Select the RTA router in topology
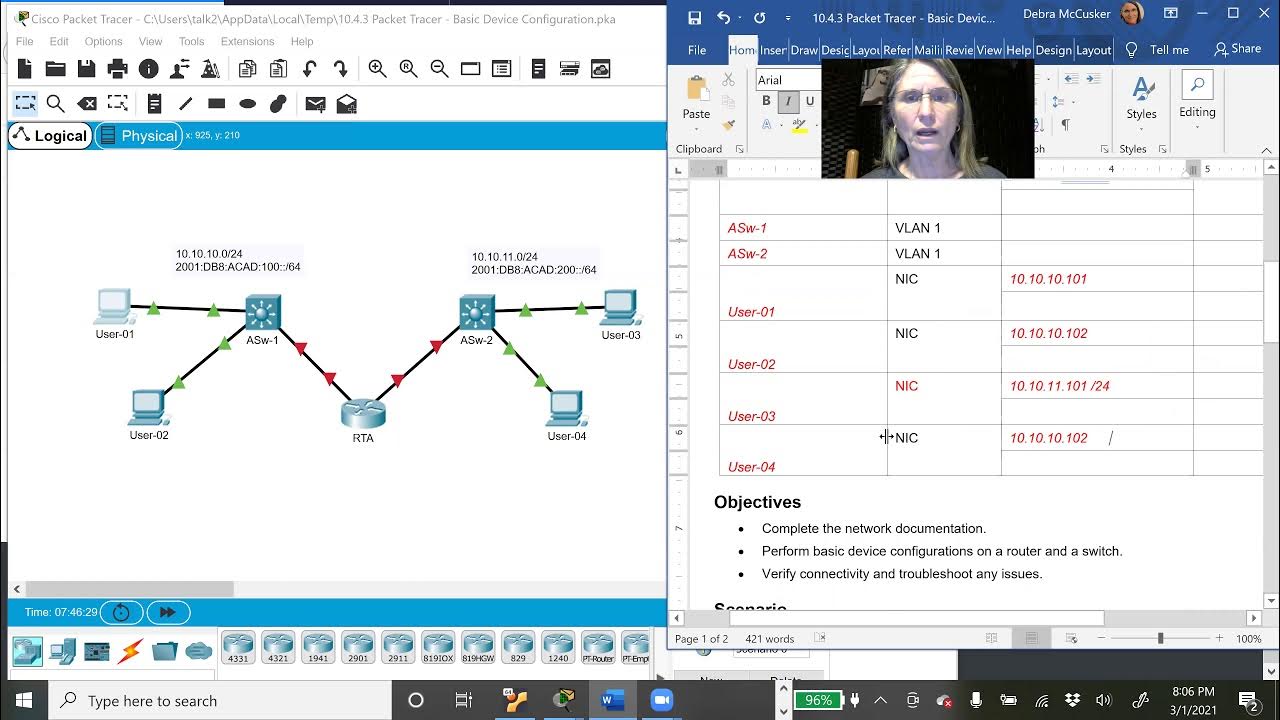 point(362,413)
